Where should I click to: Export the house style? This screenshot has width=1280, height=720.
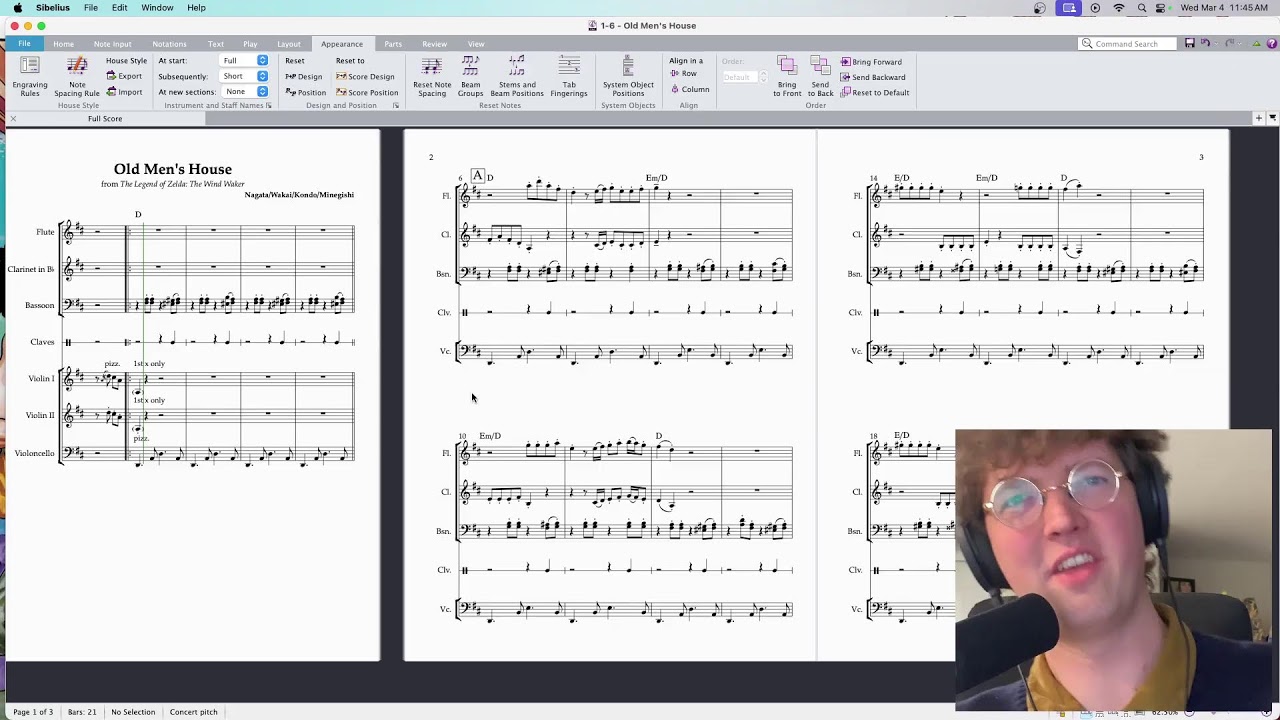125,76
